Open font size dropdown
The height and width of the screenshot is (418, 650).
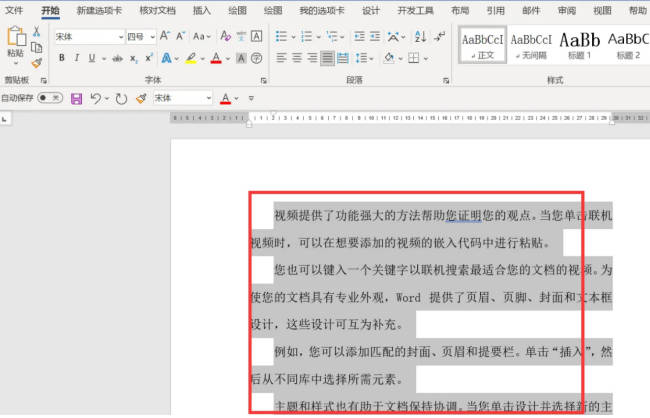point(152,37)
